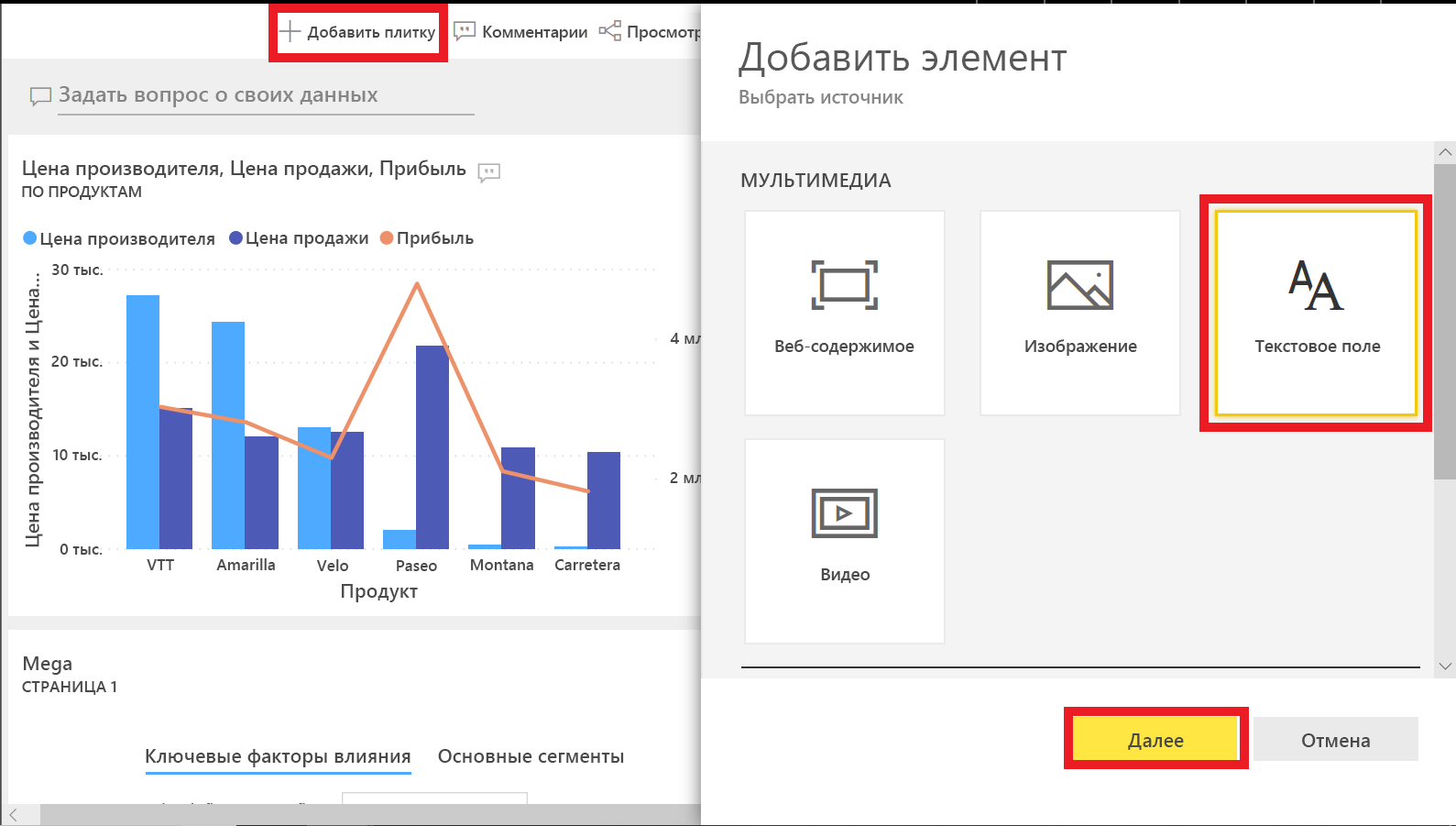Select the Веб-содержимое tile
1456x826 pixels.
point(845,314)
